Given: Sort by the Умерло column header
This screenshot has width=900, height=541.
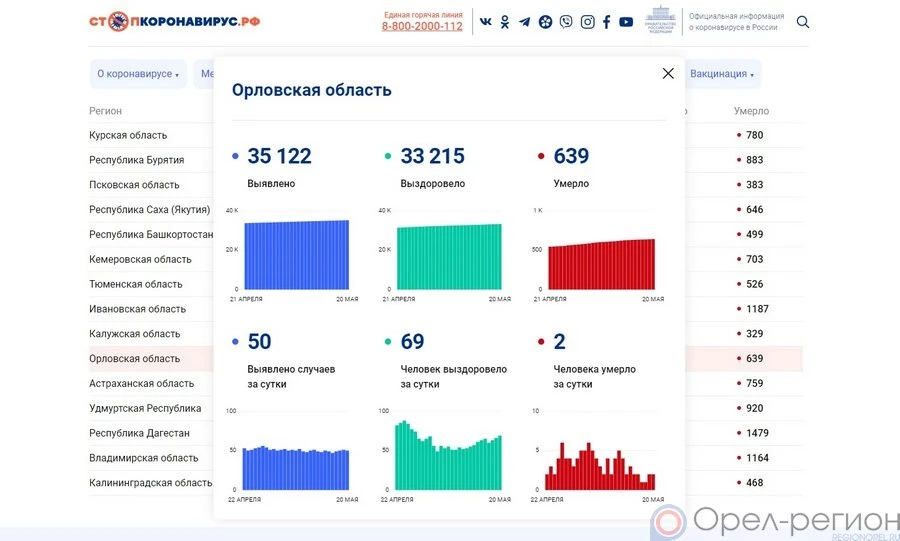Looking at the screenshot, I should (x=751, y=111).
